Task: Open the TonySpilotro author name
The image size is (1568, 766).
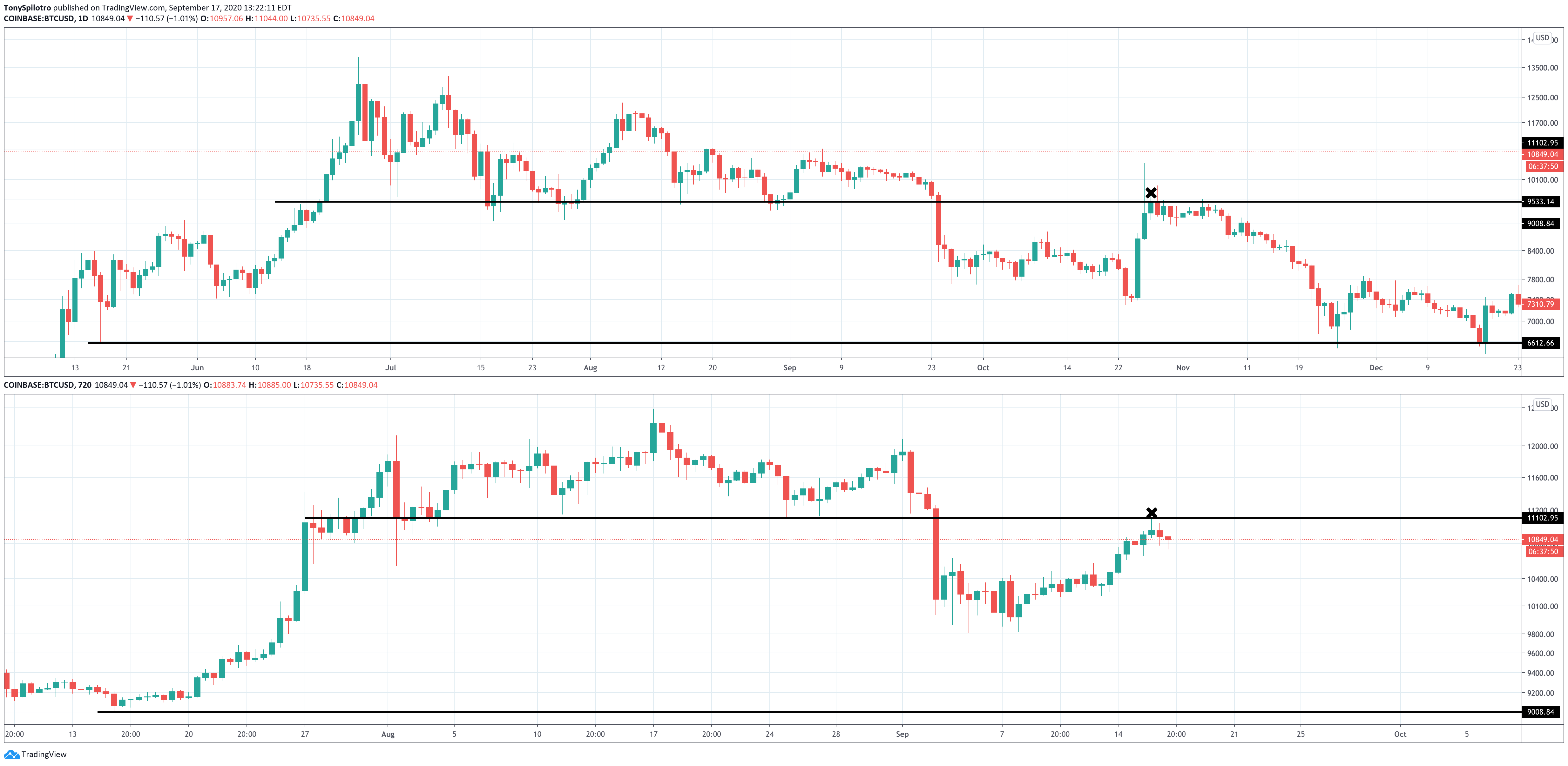Action: pos(27,8)
